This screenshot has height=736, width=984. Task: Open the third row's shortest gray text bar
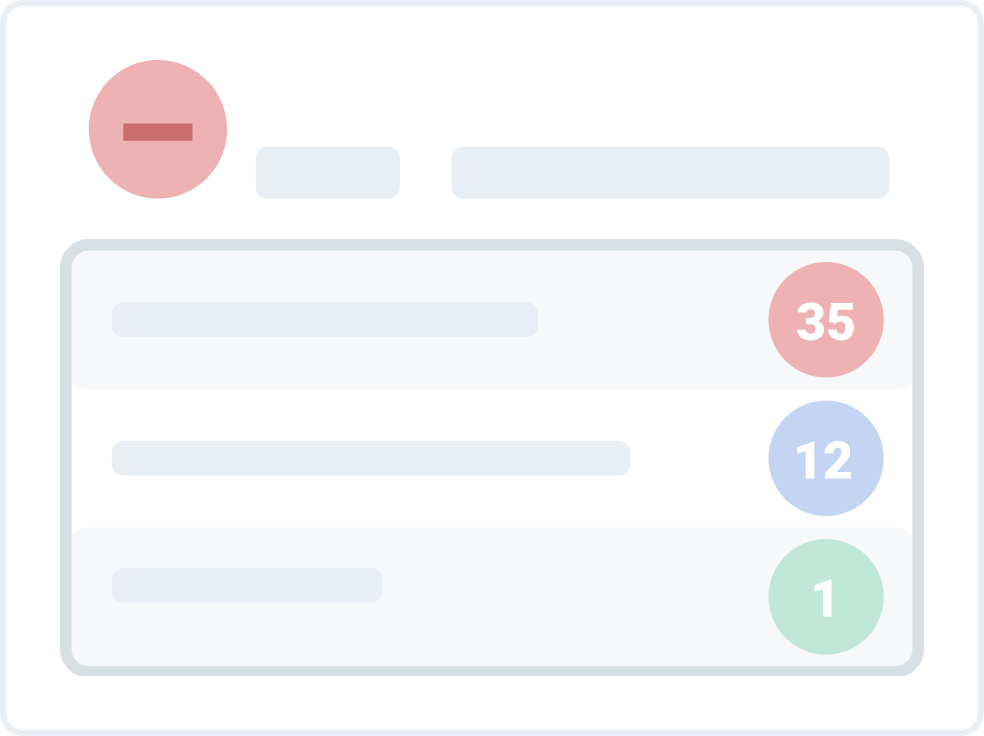click(x=247, y=586)
